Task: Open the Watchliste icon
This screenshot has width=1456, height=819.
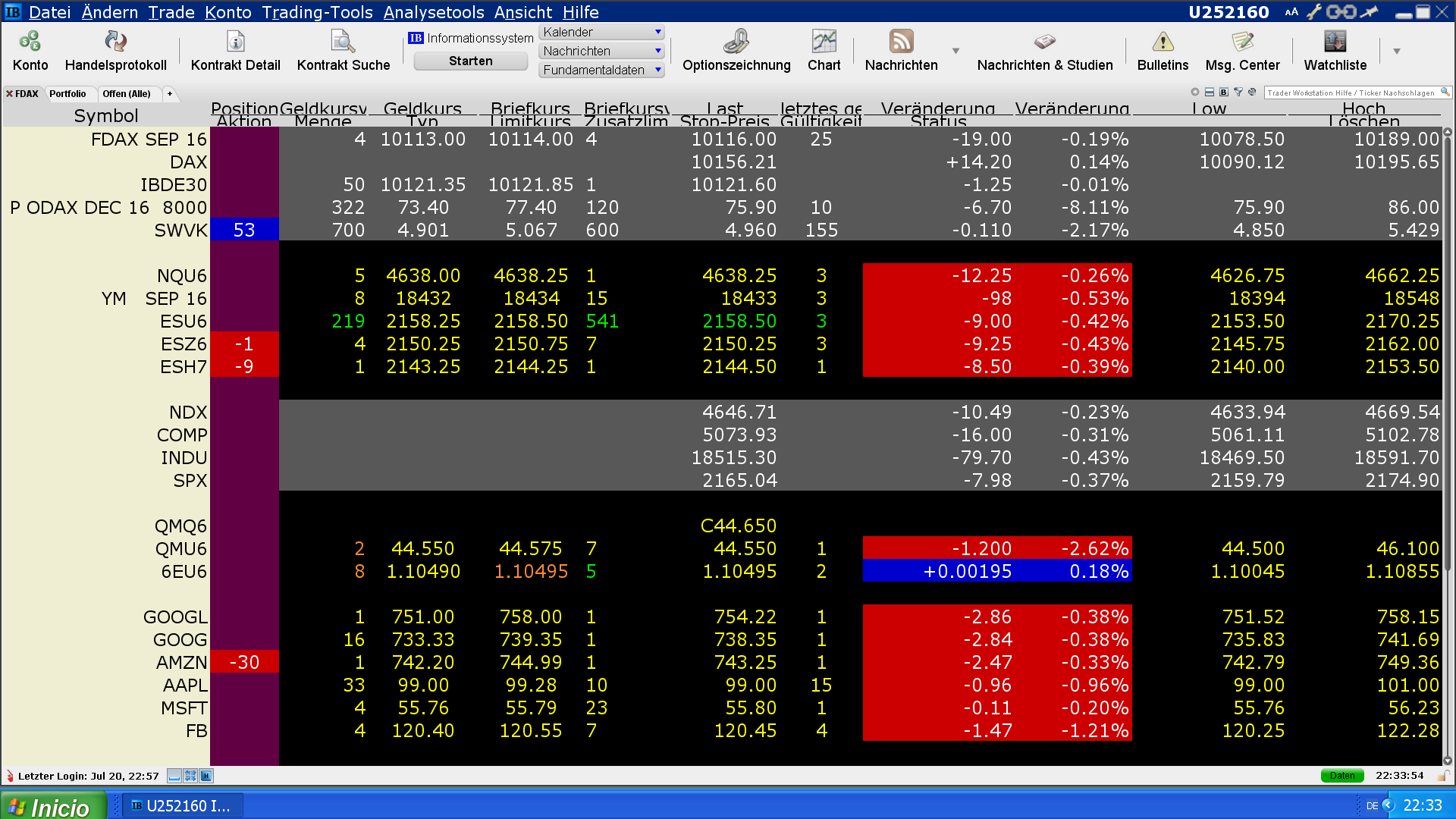Action: (1335, 42)
